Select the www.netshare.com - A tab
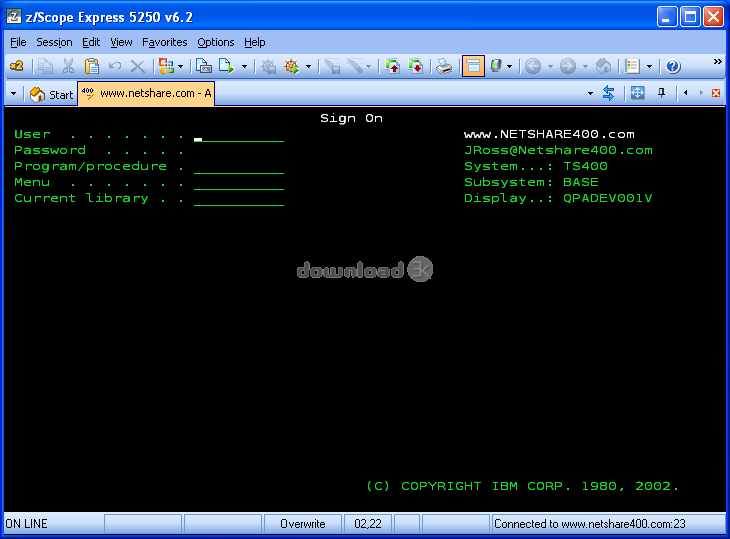Image resolution: width=730 pixels, height=539 pixels. (x=146, y=94)
